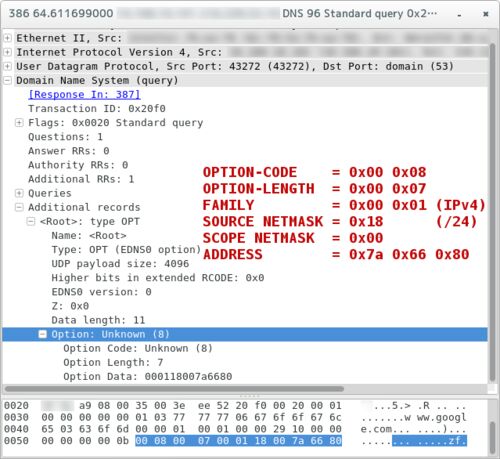
Task: Expand User Datagram Protocol node
Action: pyautogui.click(x=7, y=66)
